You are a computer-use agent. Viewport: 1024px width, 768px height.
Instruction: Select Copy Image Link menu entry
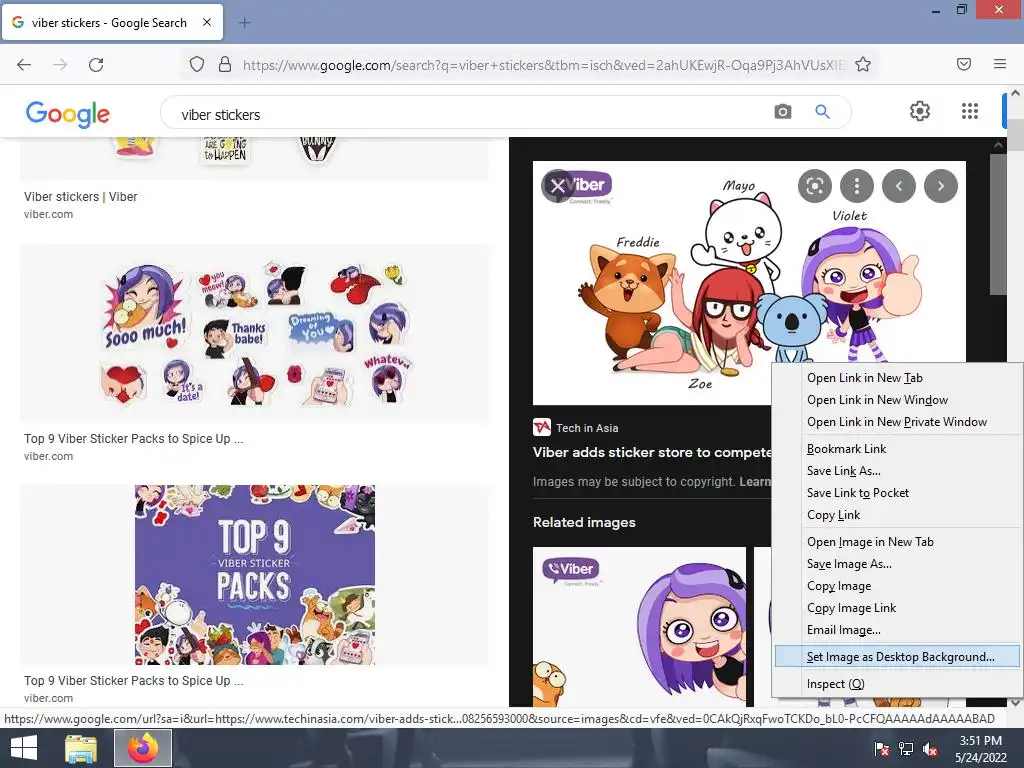click(851, 608)
